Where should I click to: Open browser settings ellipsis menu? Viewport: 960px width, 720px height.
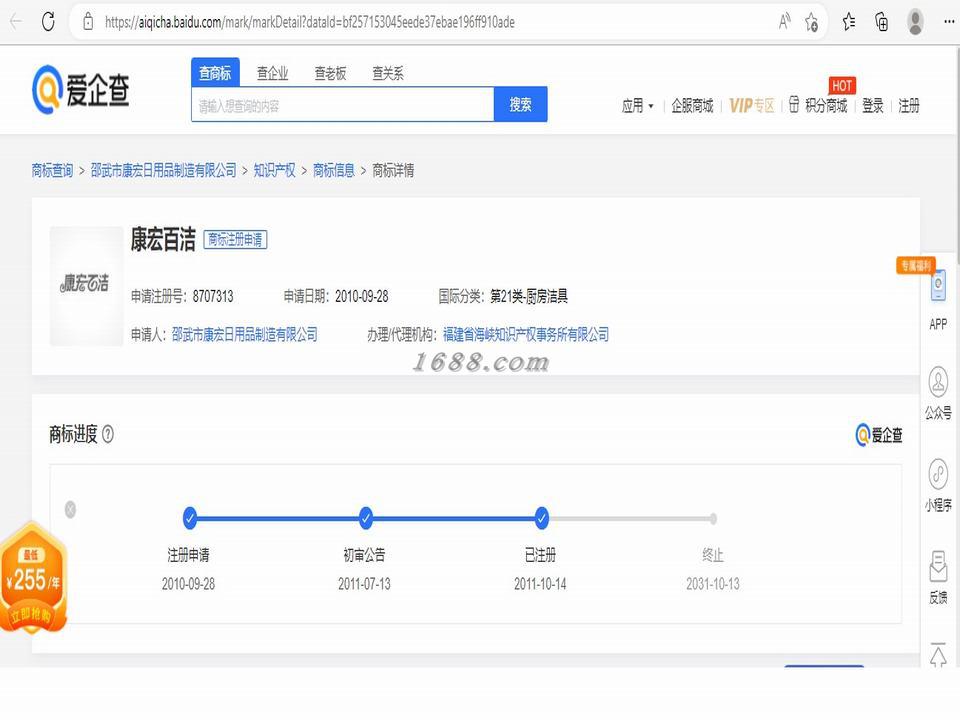[948, 22]
